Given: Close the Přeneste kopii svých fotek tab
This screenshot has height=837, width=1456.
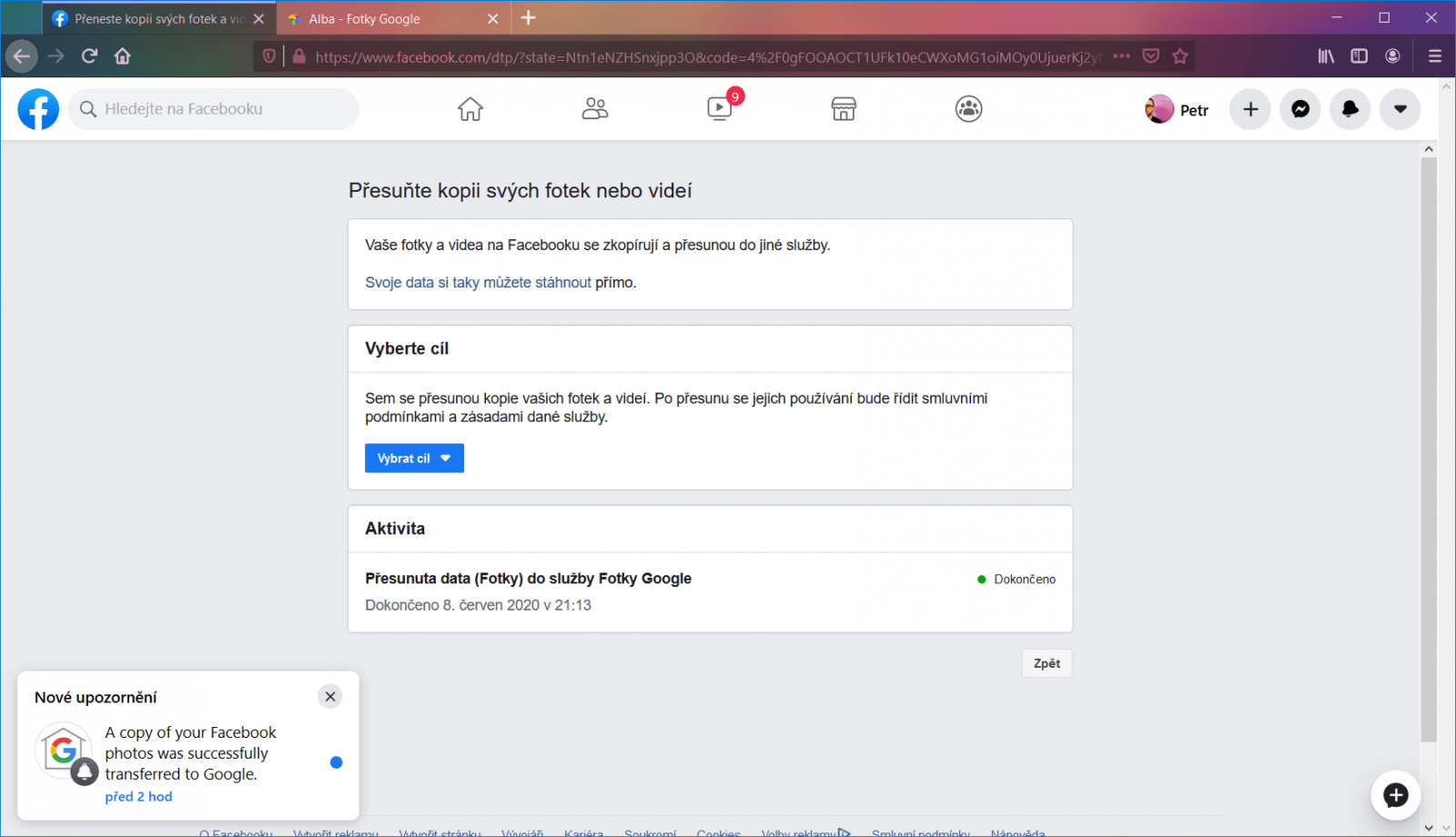Looking at the screenshot, I should coord(258,18).
